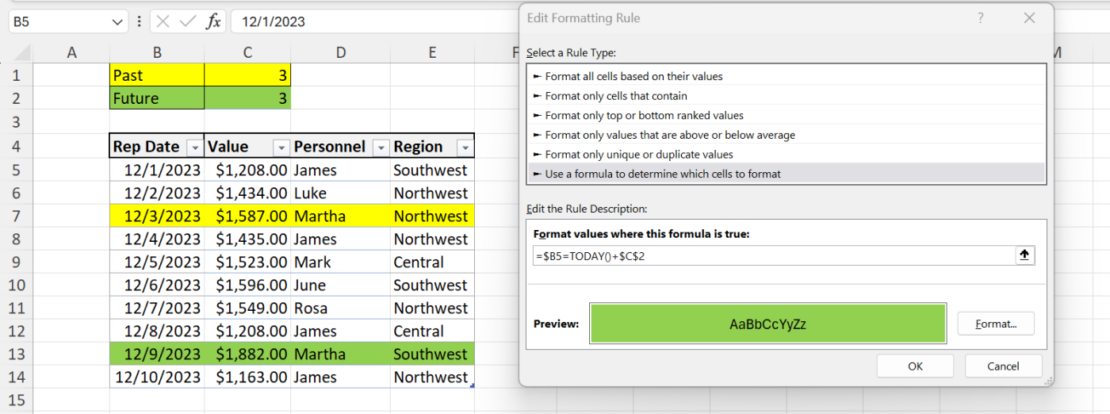The height and width of the screenshot is (414, 1110).
Task: Open the Region filter dropdown
Action: tap(464, 147)
